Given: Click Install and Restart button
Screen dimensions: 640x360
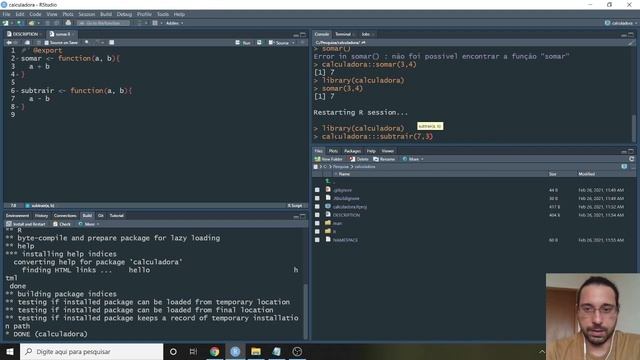Looking at the screenshot, I should click(26, 224).
